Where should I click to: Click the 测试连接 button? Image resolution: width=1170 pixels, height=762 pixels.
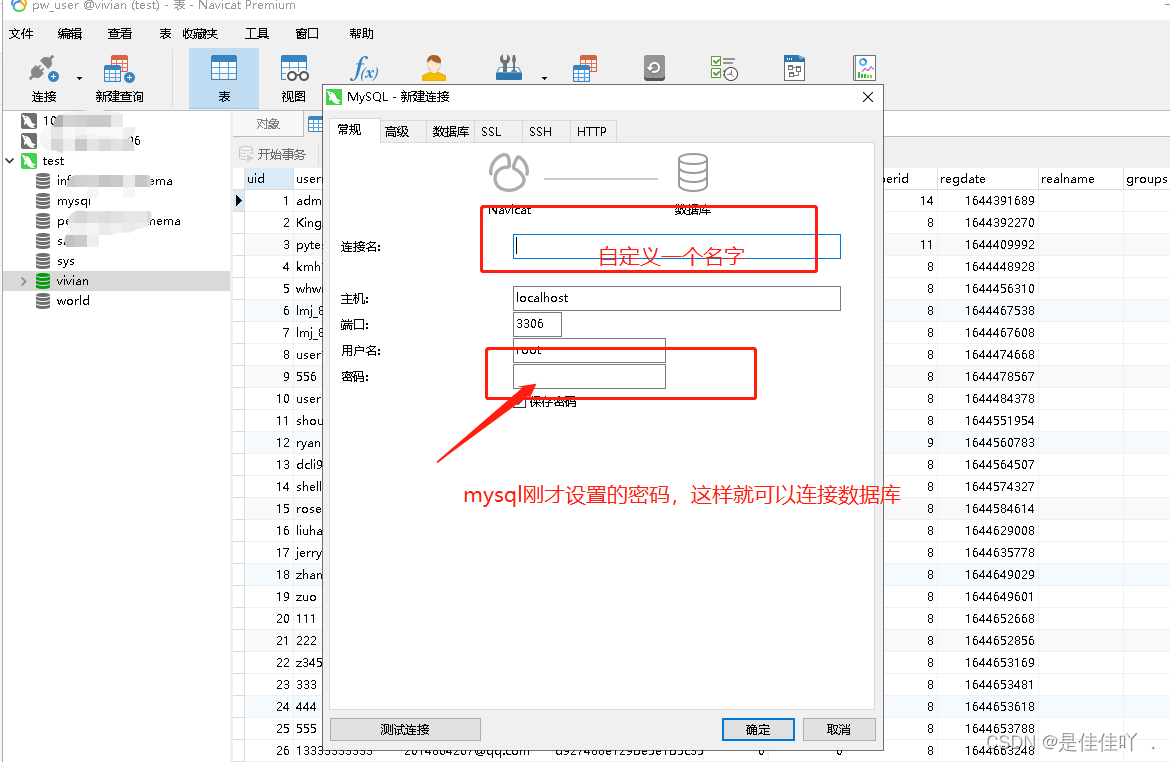[405, 729]
